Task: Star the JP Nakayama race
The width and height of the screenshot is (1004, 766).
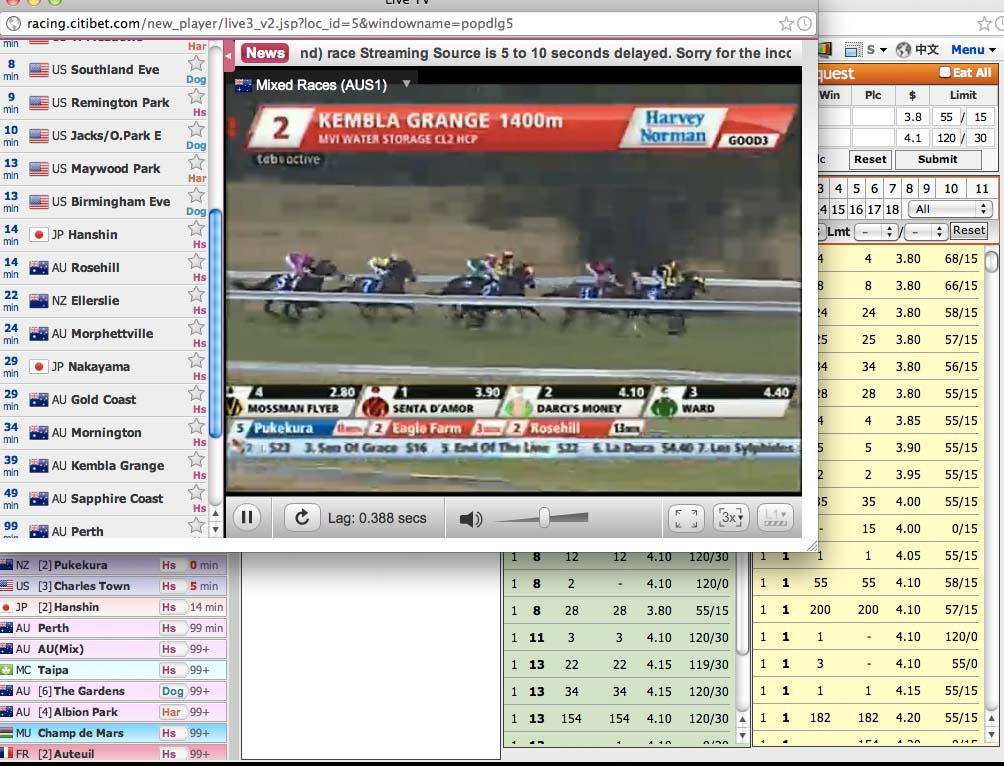Action: [x=196, y=361]
